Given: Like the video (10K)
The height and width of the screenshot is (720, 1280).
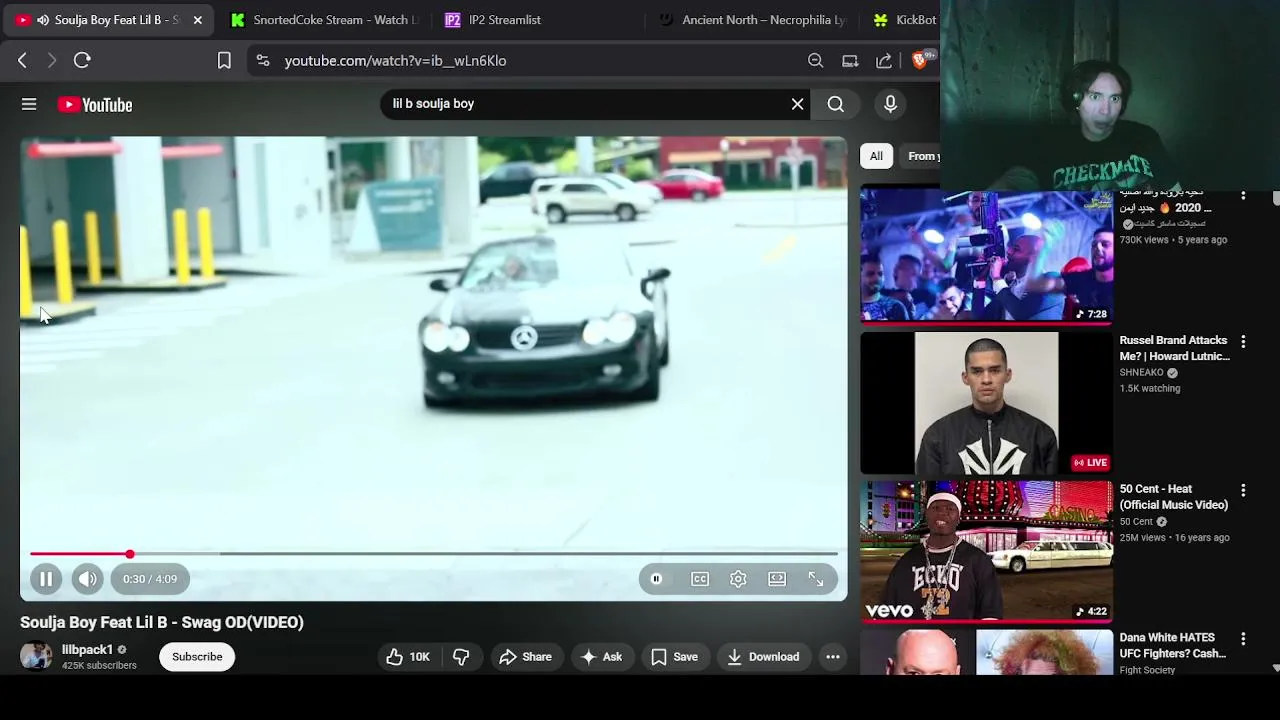Looking at the screenshot, I should point(408,657).
